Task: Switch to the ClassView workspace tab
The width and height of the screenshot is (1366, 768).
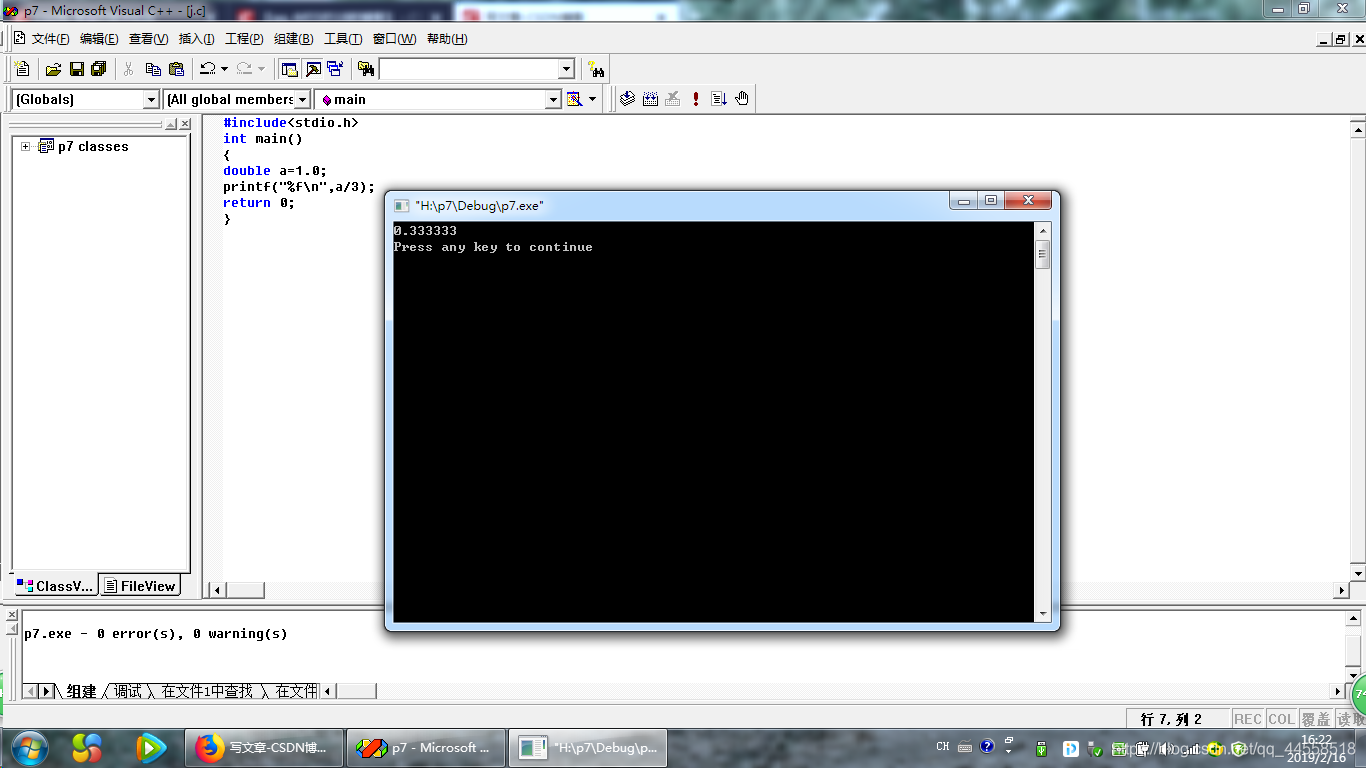Action: coord(55,586)
